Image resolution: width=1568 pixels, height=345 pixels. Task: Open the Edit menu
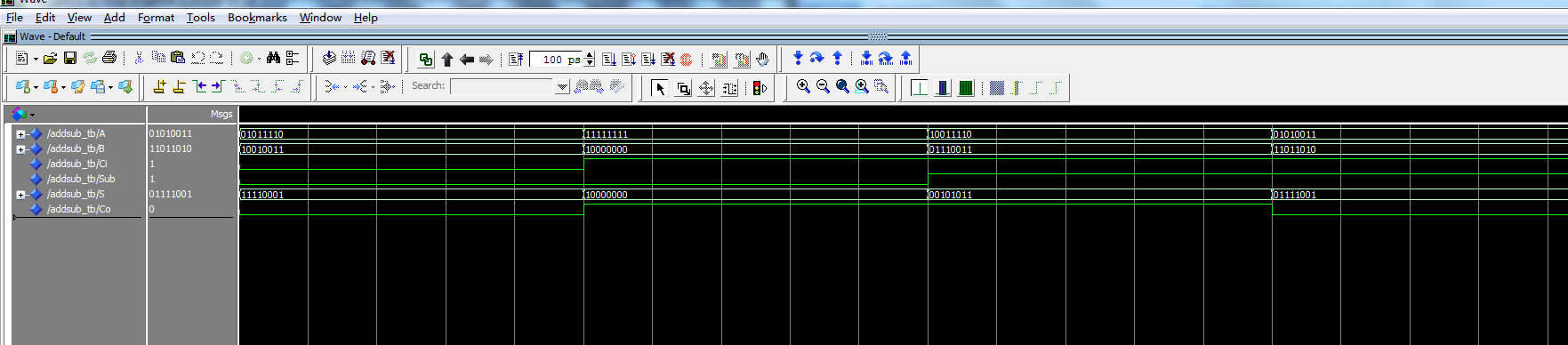click(45, 18)
